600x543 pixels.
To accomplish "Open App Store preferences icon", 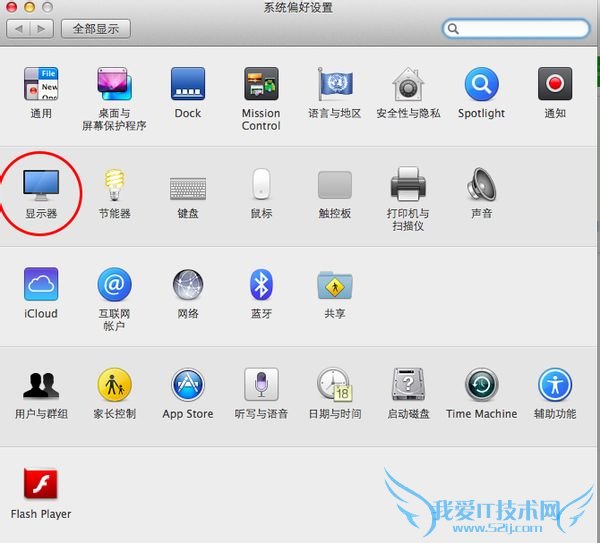I will click(188, 385).
